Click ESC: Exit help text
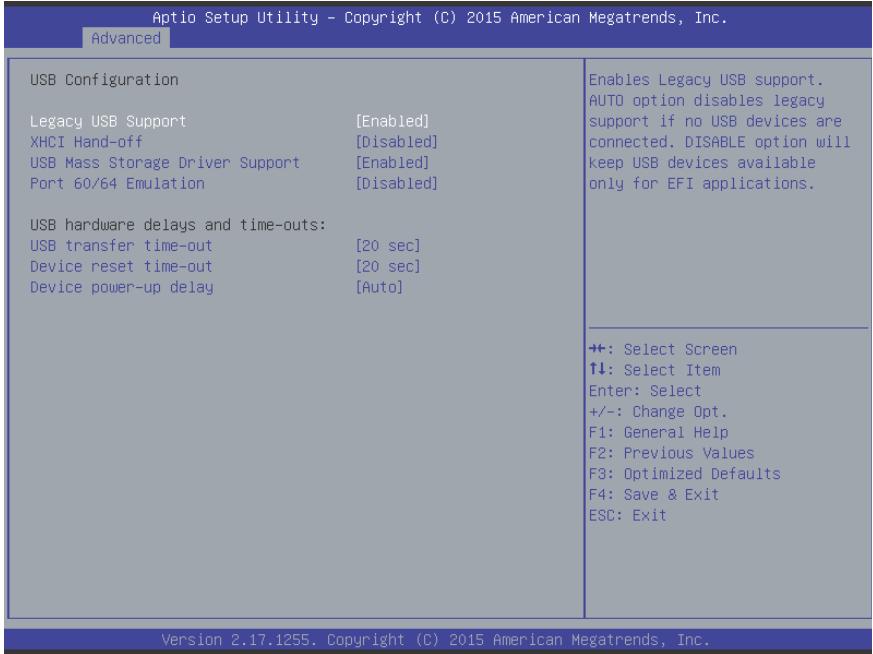Viewport: 873px width, 654px height. (628, 515)
